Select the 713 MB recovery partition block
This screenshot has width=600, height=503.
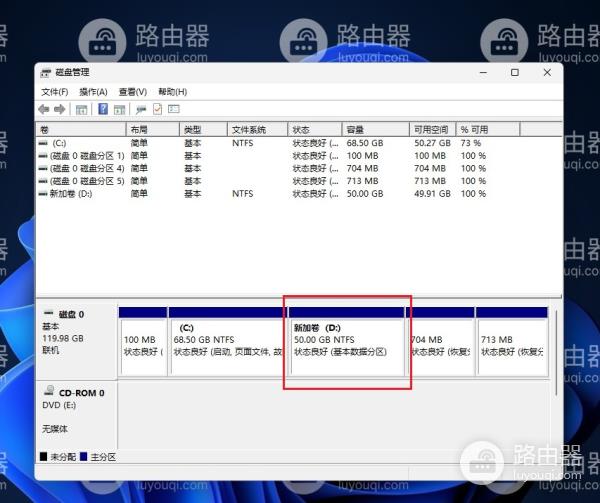512,341
